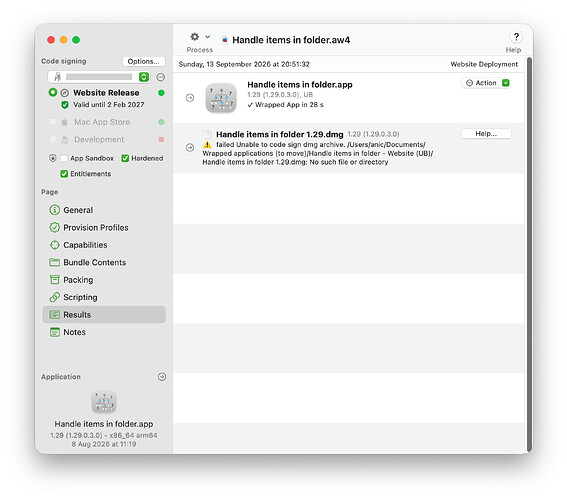
Task: Open the Scripting page
Action: coord(104,297)
